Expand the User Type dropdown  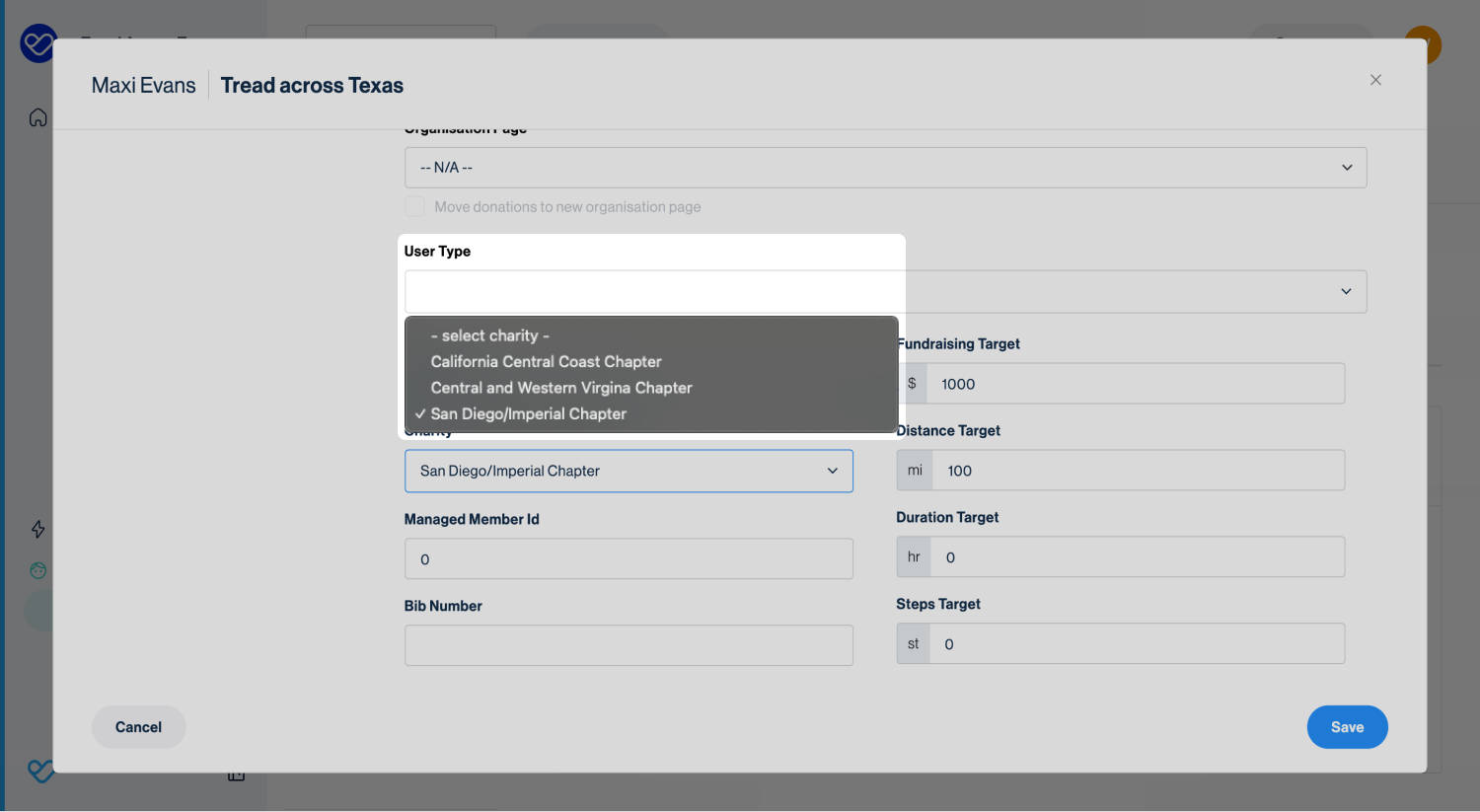tap(885, 292)
